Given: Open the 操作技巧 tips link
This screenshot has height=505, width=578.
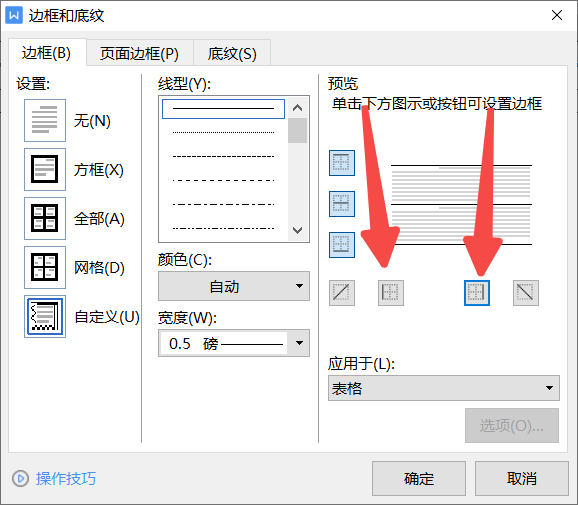Looking at the screenshot, I should [66, 478].
